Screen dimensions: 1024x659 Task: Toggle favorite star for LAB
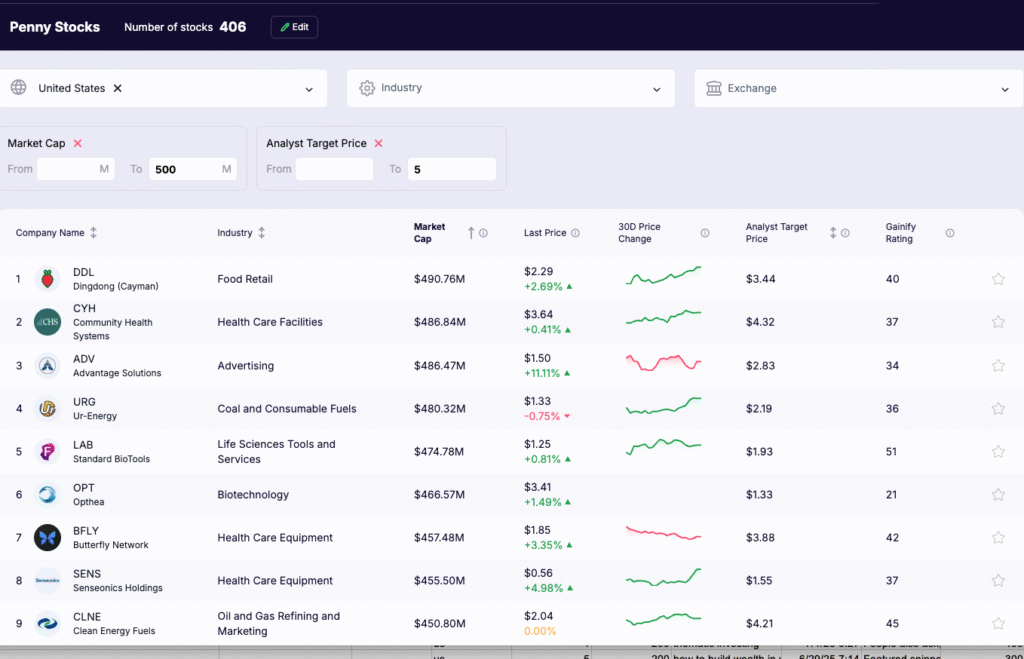[998, 451]
